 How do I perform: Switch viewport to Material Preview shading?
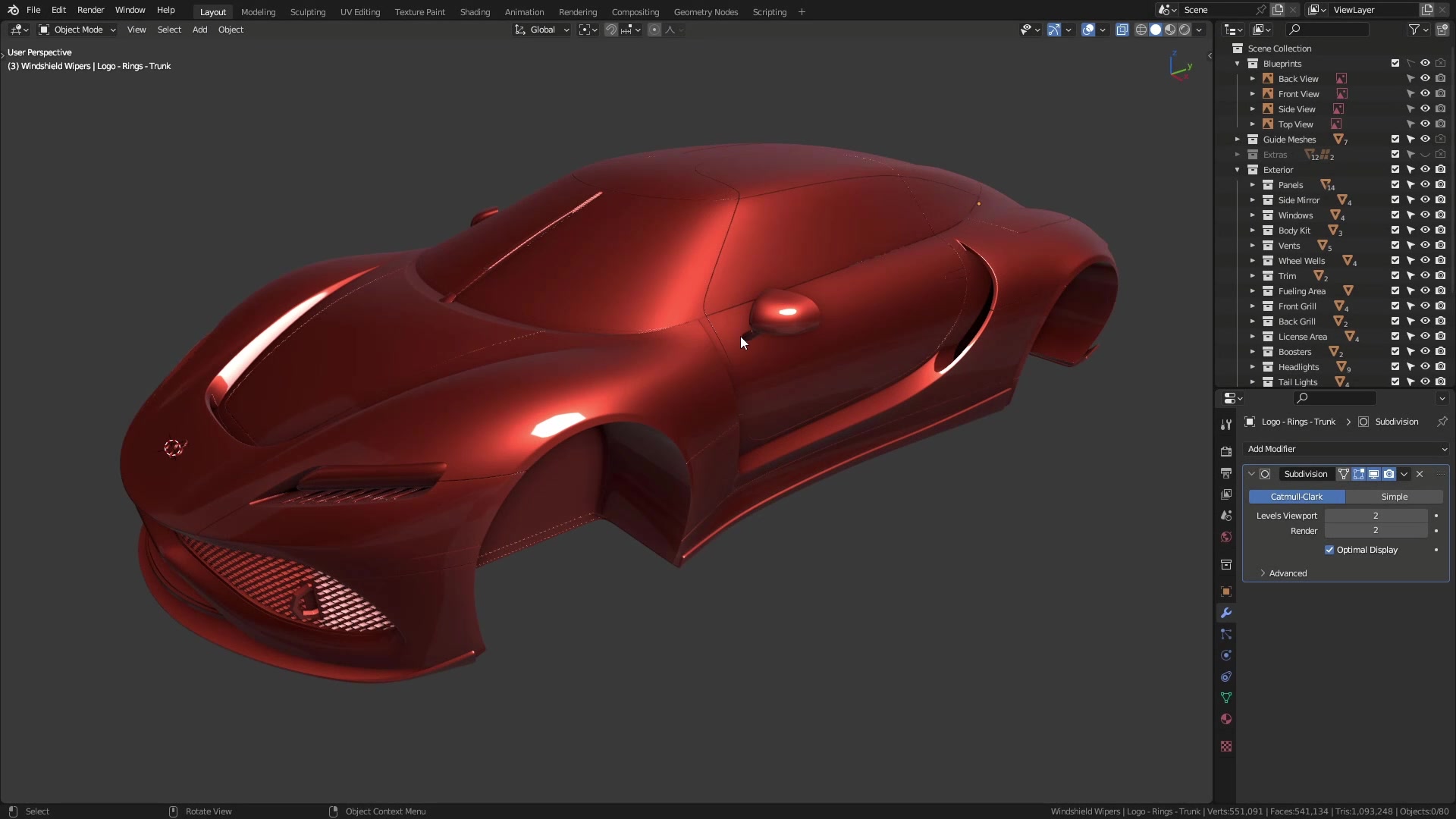point(1170,30)
